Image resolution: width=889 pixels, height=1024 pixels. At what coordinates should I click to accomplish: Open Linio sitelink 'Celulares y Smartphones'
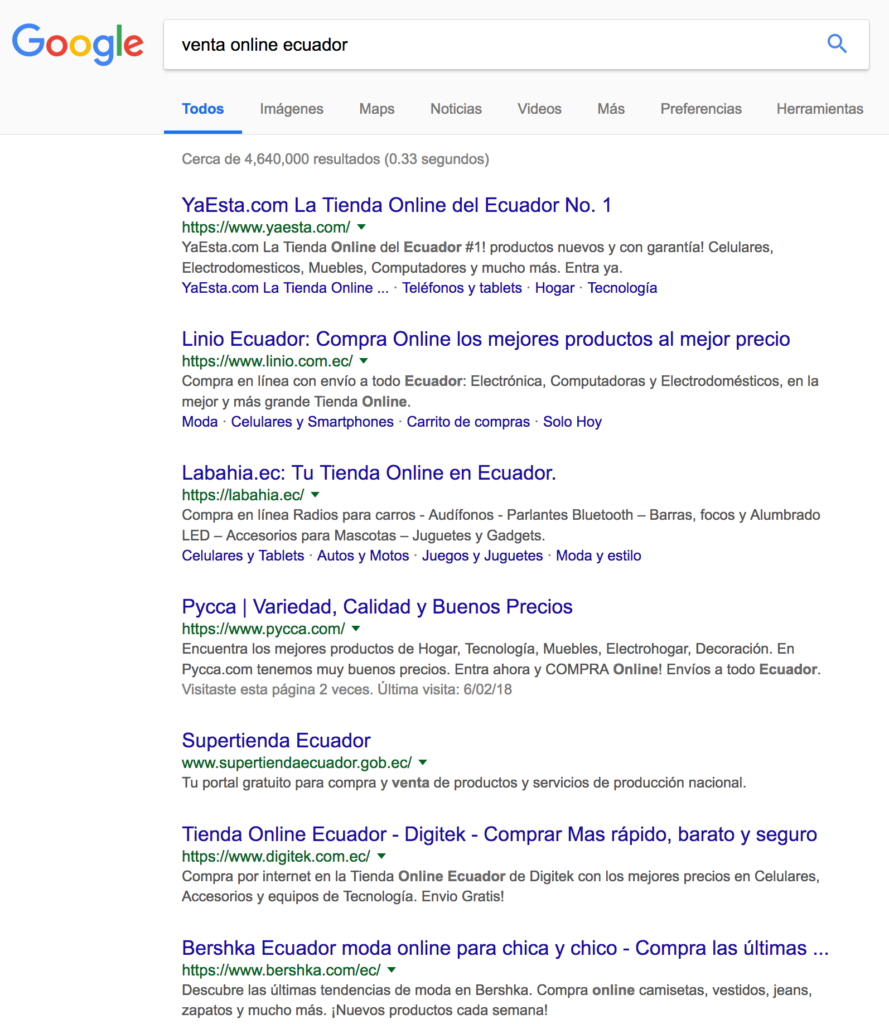(312, 422)
